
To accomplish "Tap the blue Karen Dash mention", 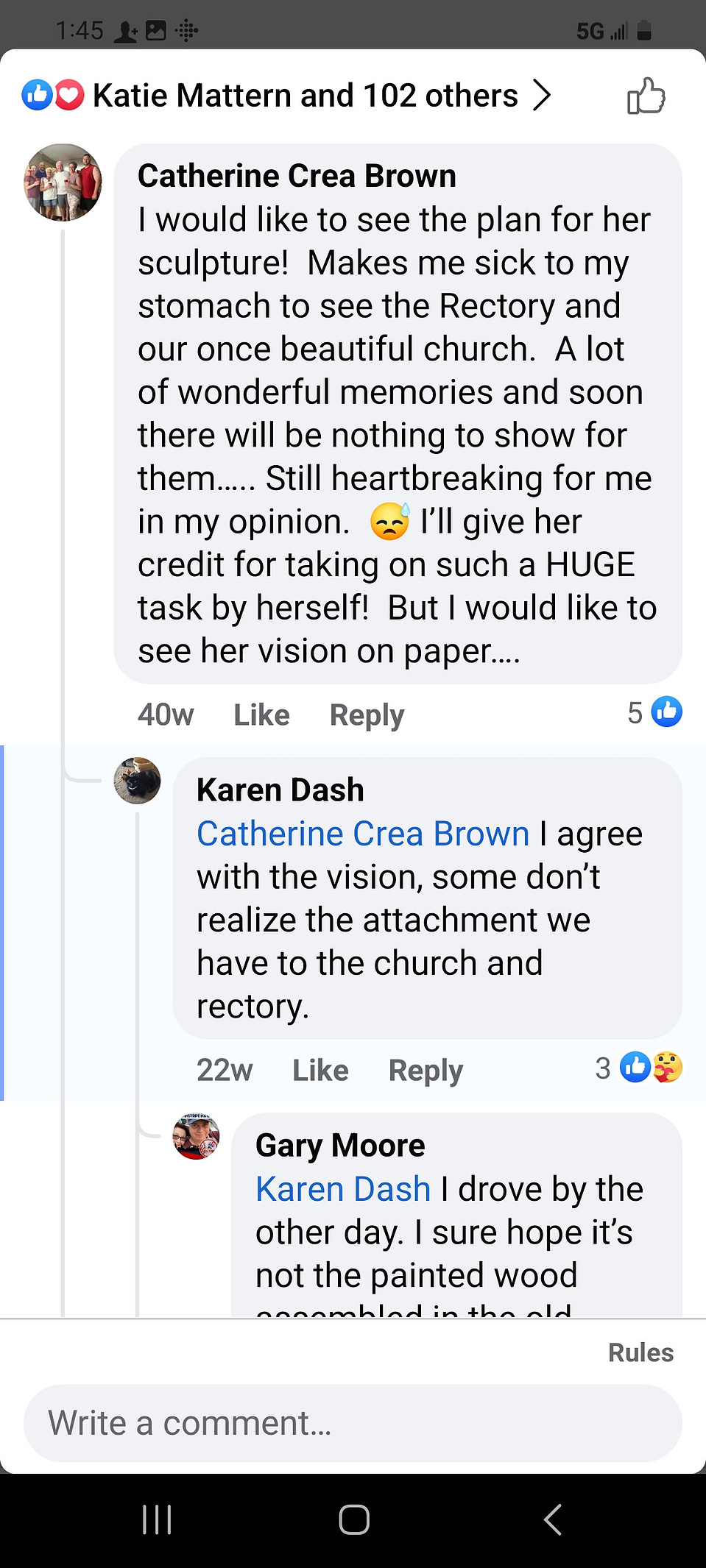I will [343, 1189].
